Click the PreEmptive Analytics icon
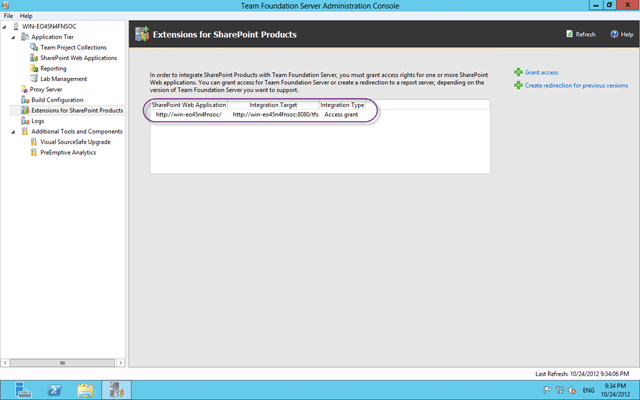The width and height of the screenshot is (640, 400). point(34,152)
